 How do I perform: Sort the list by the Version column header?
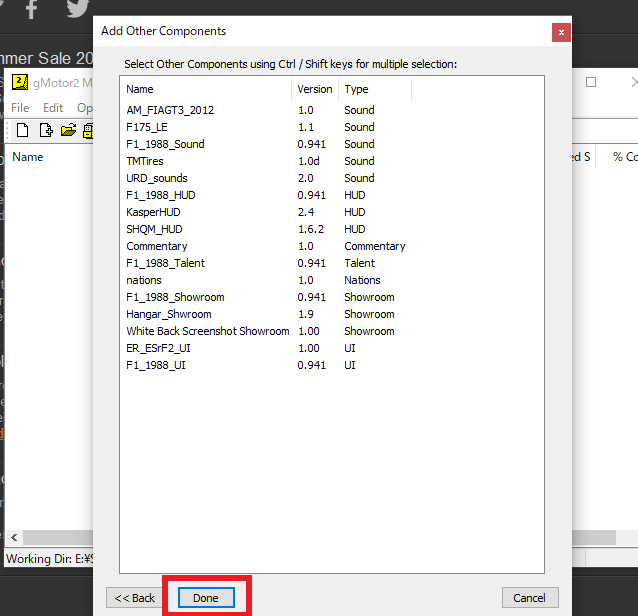314,89
